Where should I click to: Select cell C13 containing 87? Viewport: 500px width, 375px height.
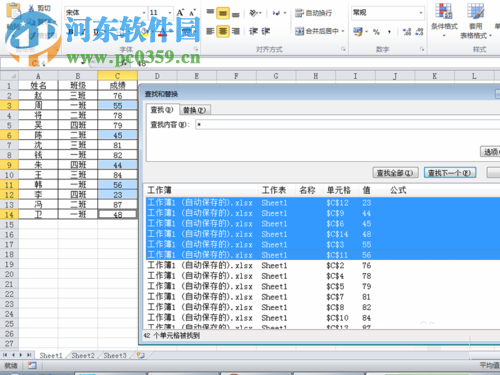(x=117, y=205)
